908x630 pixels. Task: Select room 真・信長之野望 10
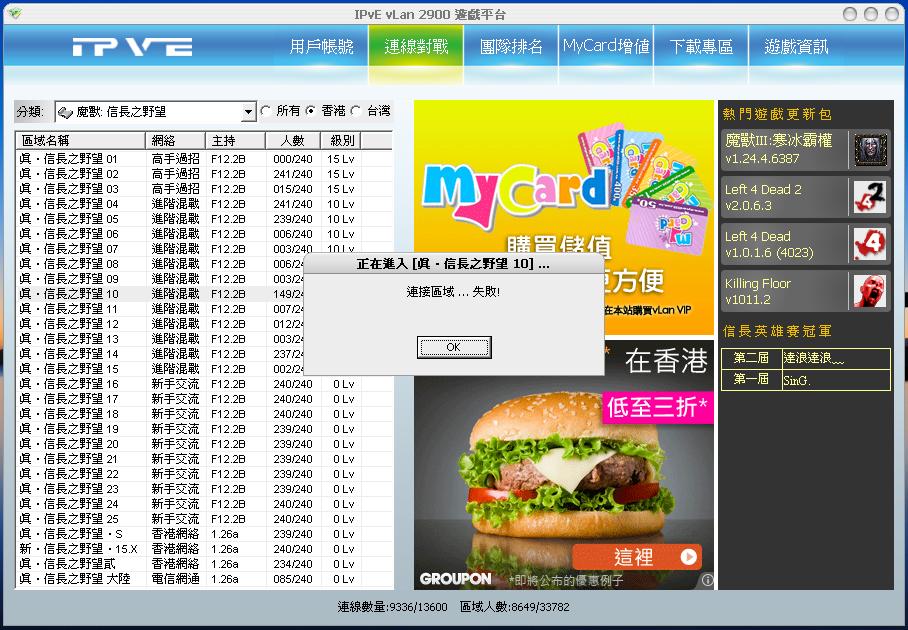pos(160,294)
